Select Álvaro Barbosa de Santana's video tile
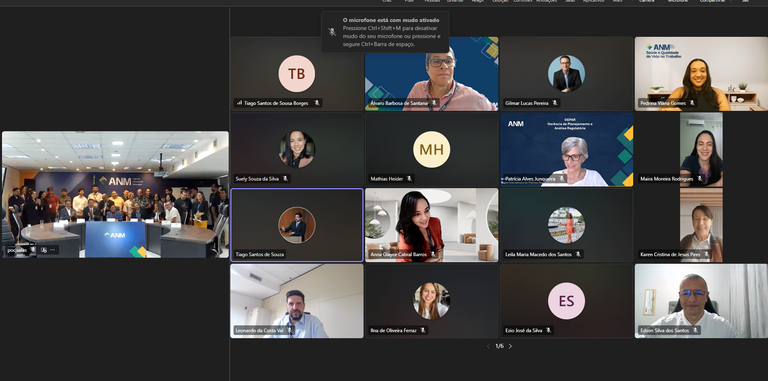This screenshot has height=381, width=768. [432, 74]
